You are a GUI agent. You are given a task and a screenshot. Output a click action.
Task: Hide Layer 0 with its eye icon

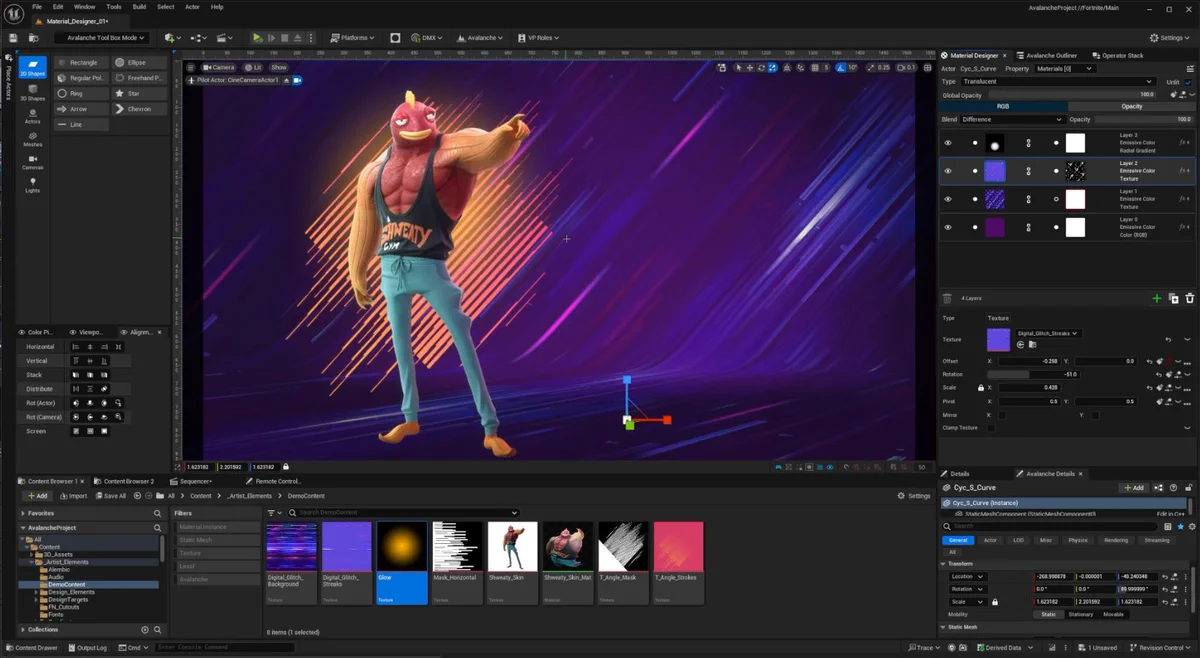click(948, 227)
